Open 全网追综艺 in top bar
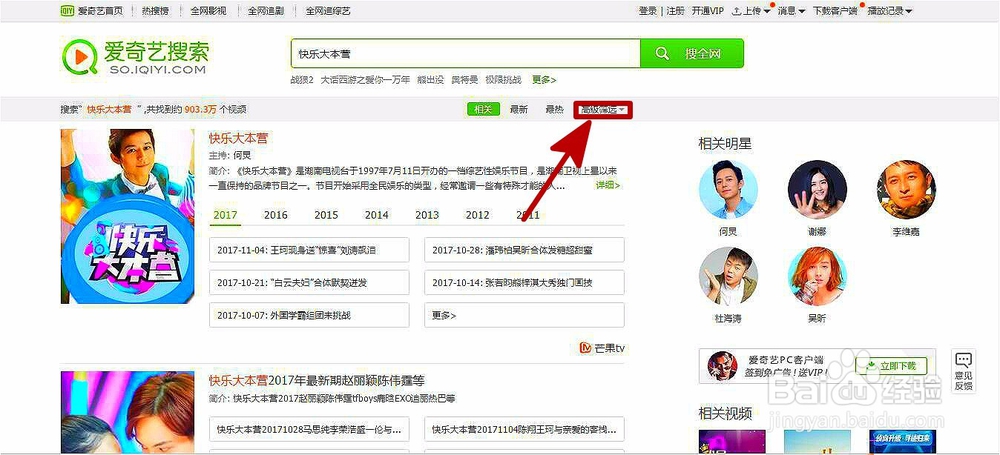This screenshot has height=455, width=1000. (328, 11)
